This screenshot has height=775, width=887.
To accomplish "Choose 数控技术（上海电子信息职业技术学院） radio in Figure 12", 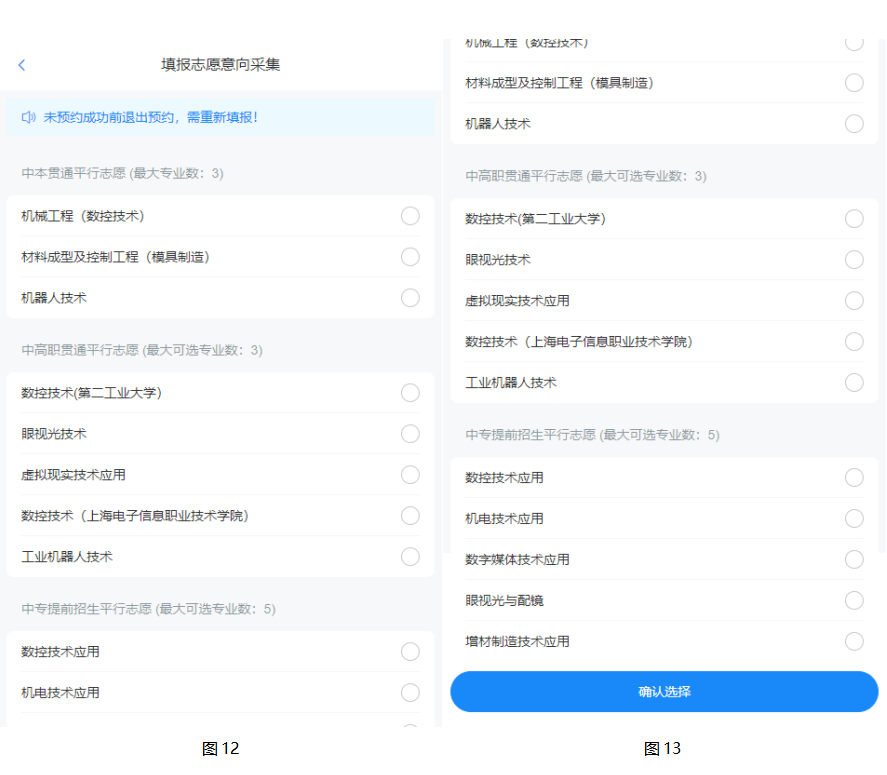I will [x=410, y=516].
